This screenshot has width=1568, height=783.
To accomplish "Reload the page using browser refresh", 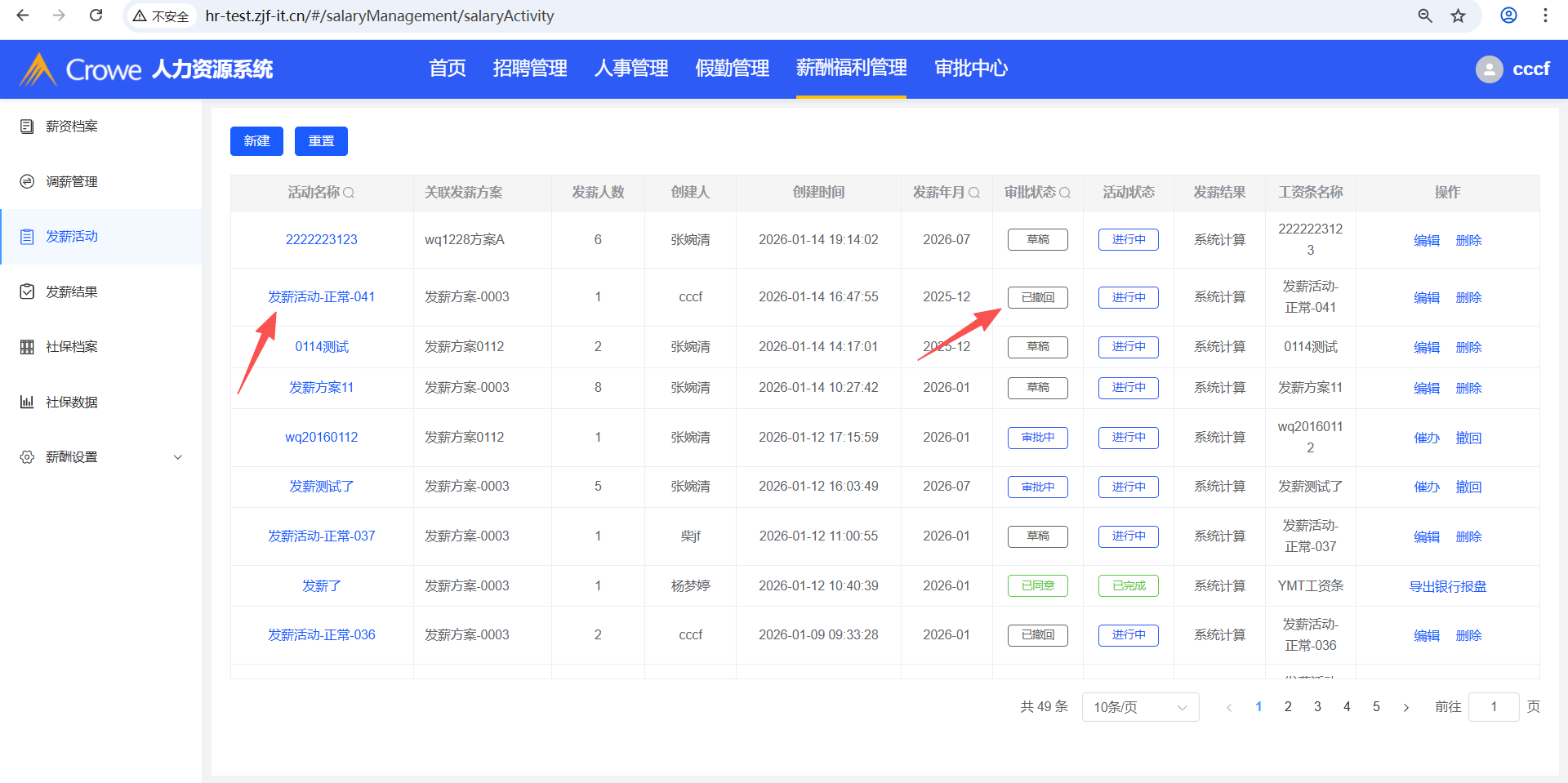I will coord(96,16).
